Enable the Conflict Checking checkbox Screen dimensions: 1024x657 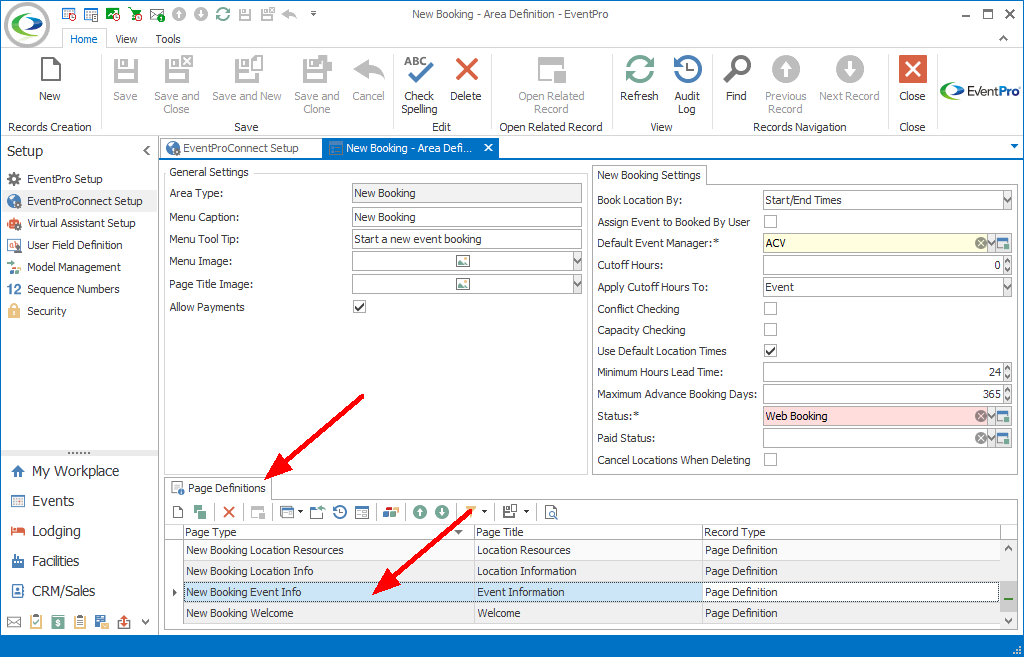(771, 308)
